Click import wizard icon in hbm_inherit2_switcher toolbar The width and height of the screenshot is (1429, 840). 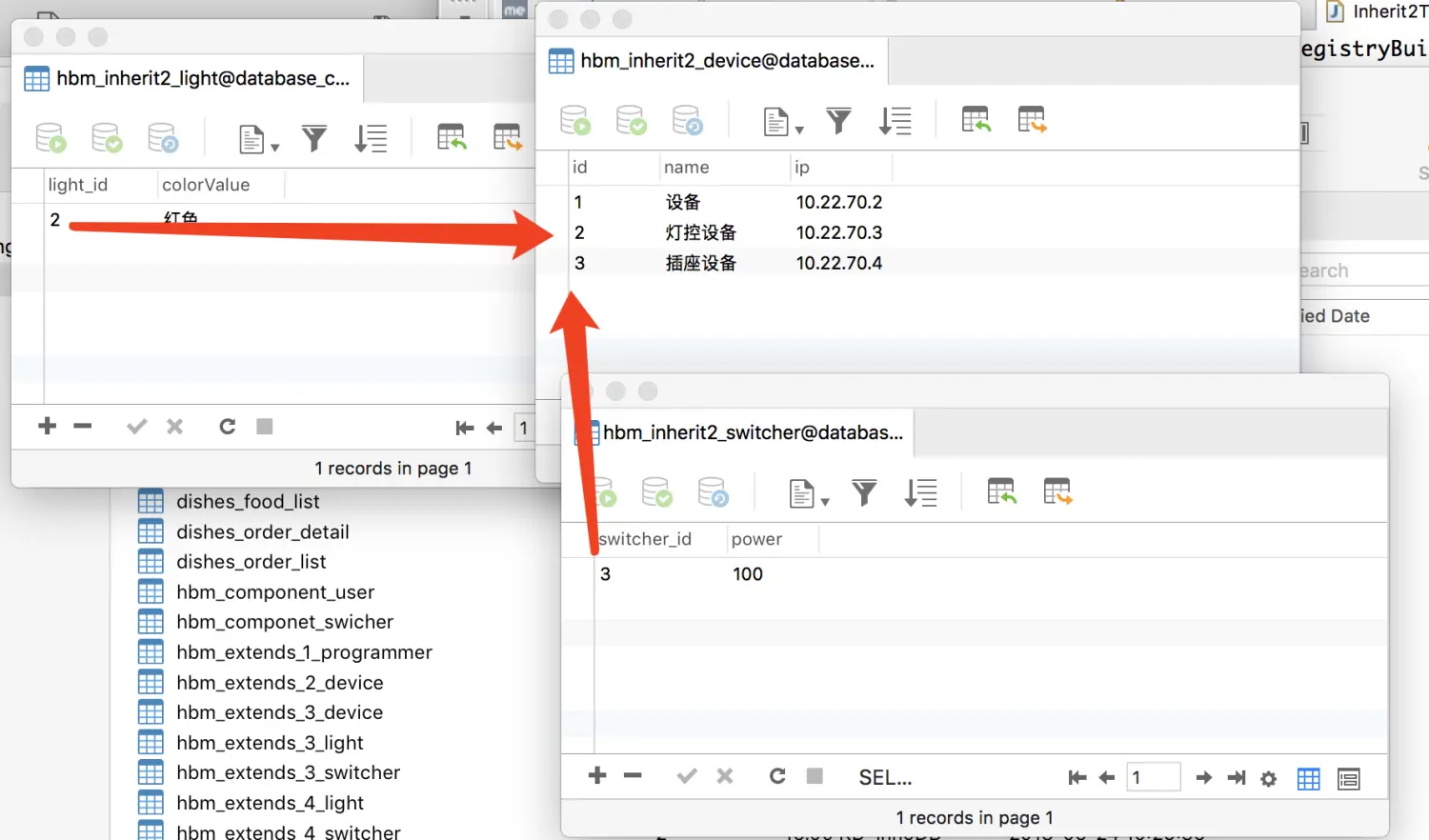click(x=1001, y=492)
